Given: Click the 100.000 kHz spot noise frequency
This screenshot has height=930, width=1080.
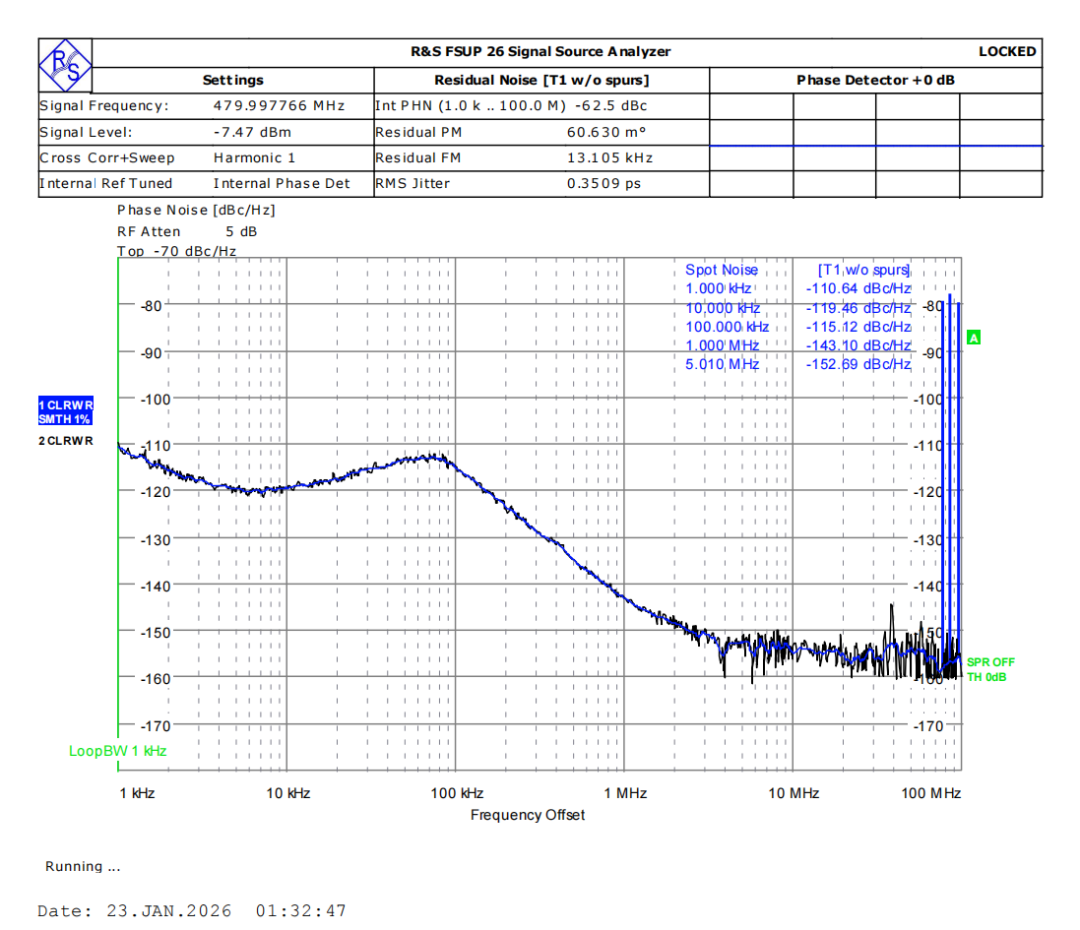Looking at the screenshot, I should click(x=727, y=327).
